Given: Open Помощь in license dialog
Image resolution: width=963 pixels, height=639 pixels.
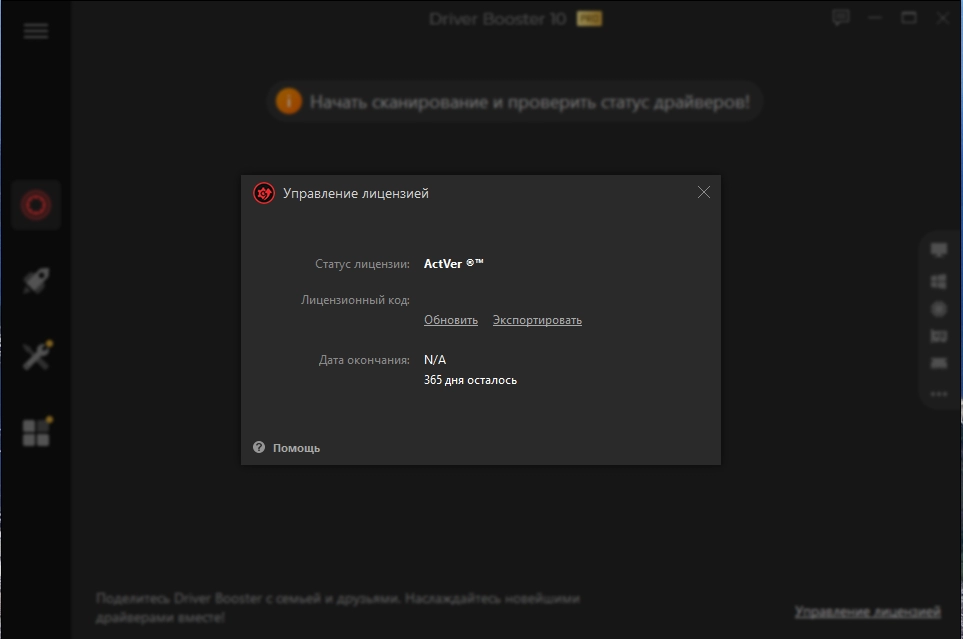Looking at the screenshot, I should point(296,448).
